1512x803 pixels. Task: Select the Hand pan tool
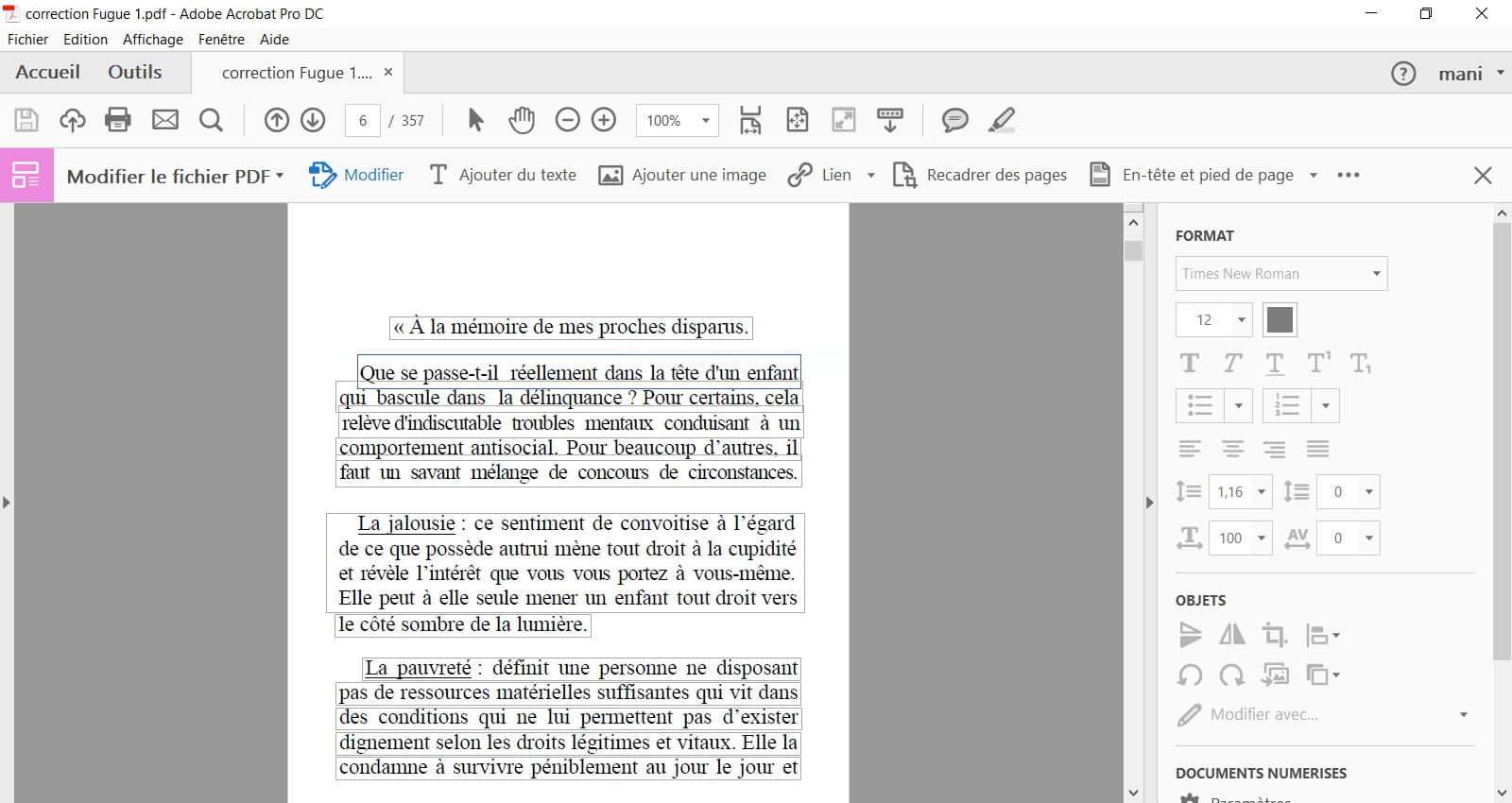tap(521, 120)
